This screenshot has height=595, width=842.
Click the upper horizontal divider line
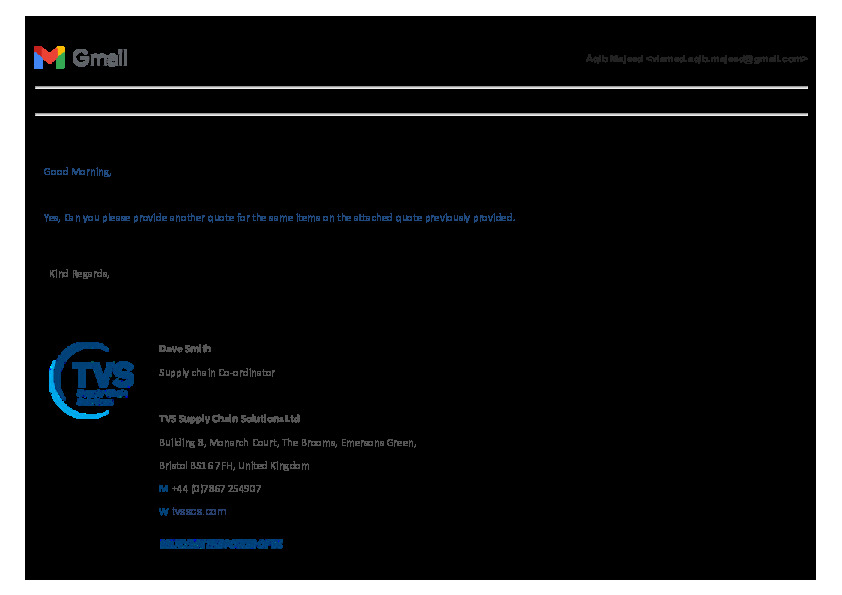[x=421, y=88]
